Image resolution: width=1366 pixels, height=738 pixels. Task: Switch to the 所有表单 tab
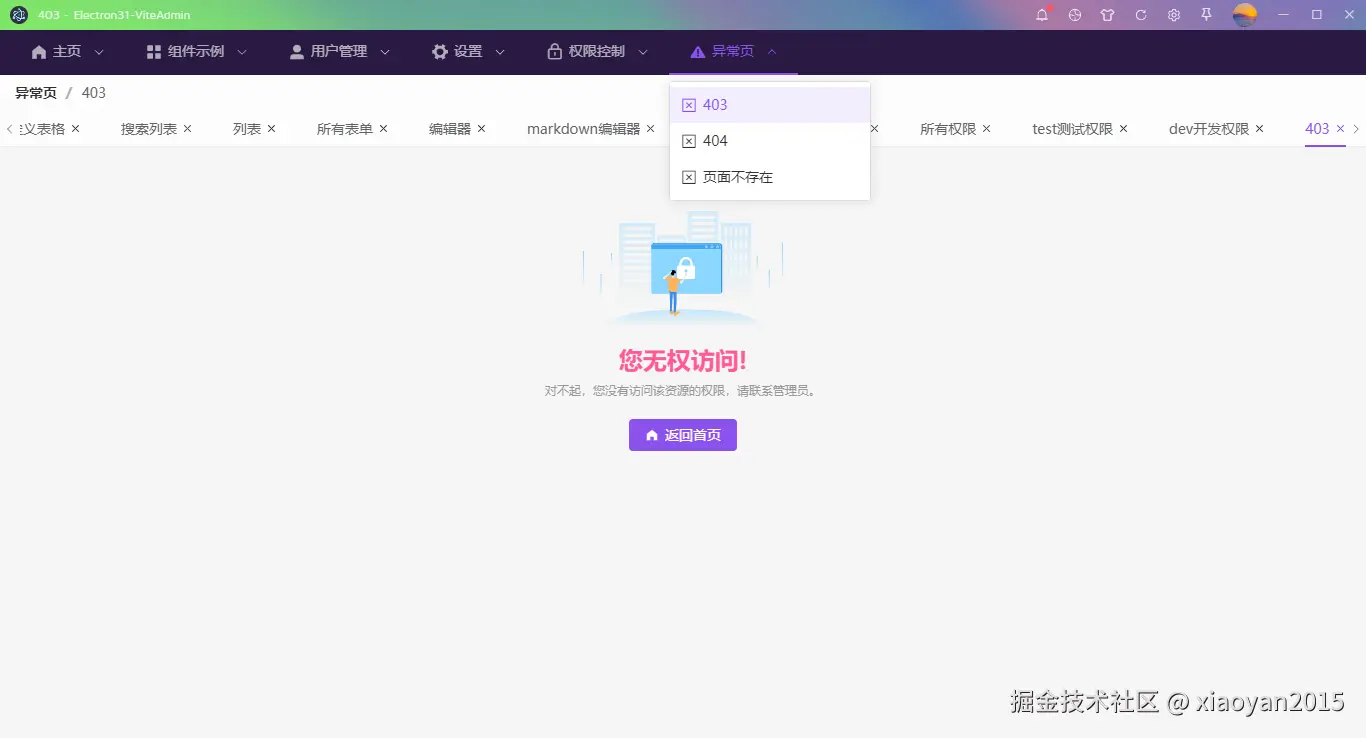point(345,129)
